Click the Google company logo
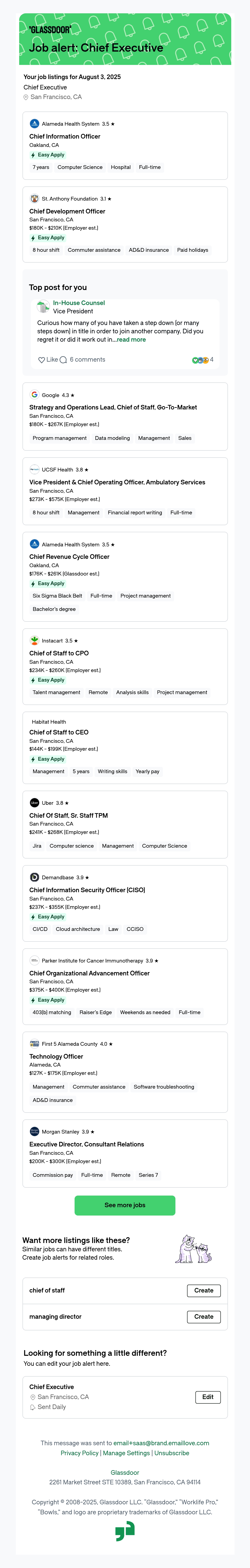 pos(35,394)
